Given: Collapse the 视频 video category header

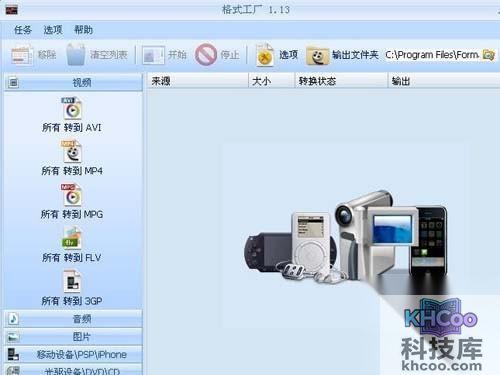Looking at the screenshot, I should point(73,82).
